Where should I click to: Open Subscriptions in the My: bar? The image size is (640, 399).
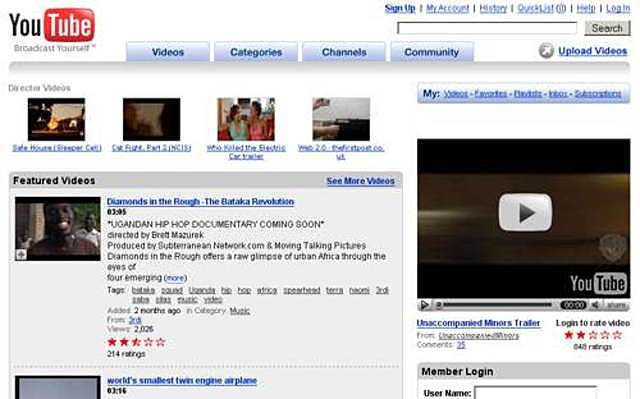coord(598,94)
